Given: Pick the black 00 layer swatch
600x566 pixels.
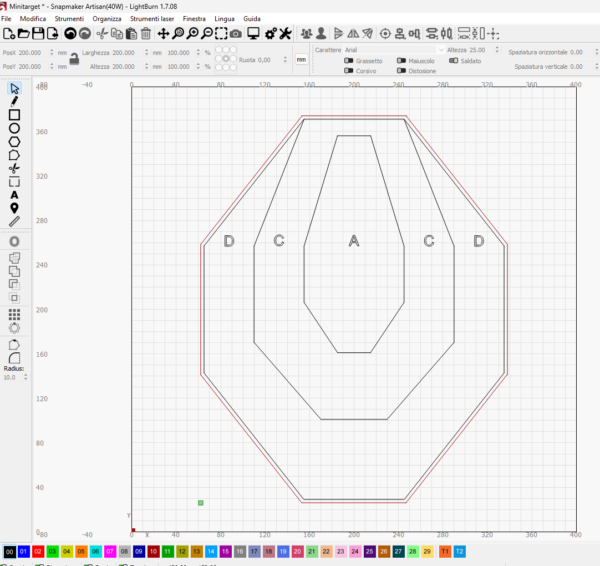Looking at the screenshot, I should (9, 551).
